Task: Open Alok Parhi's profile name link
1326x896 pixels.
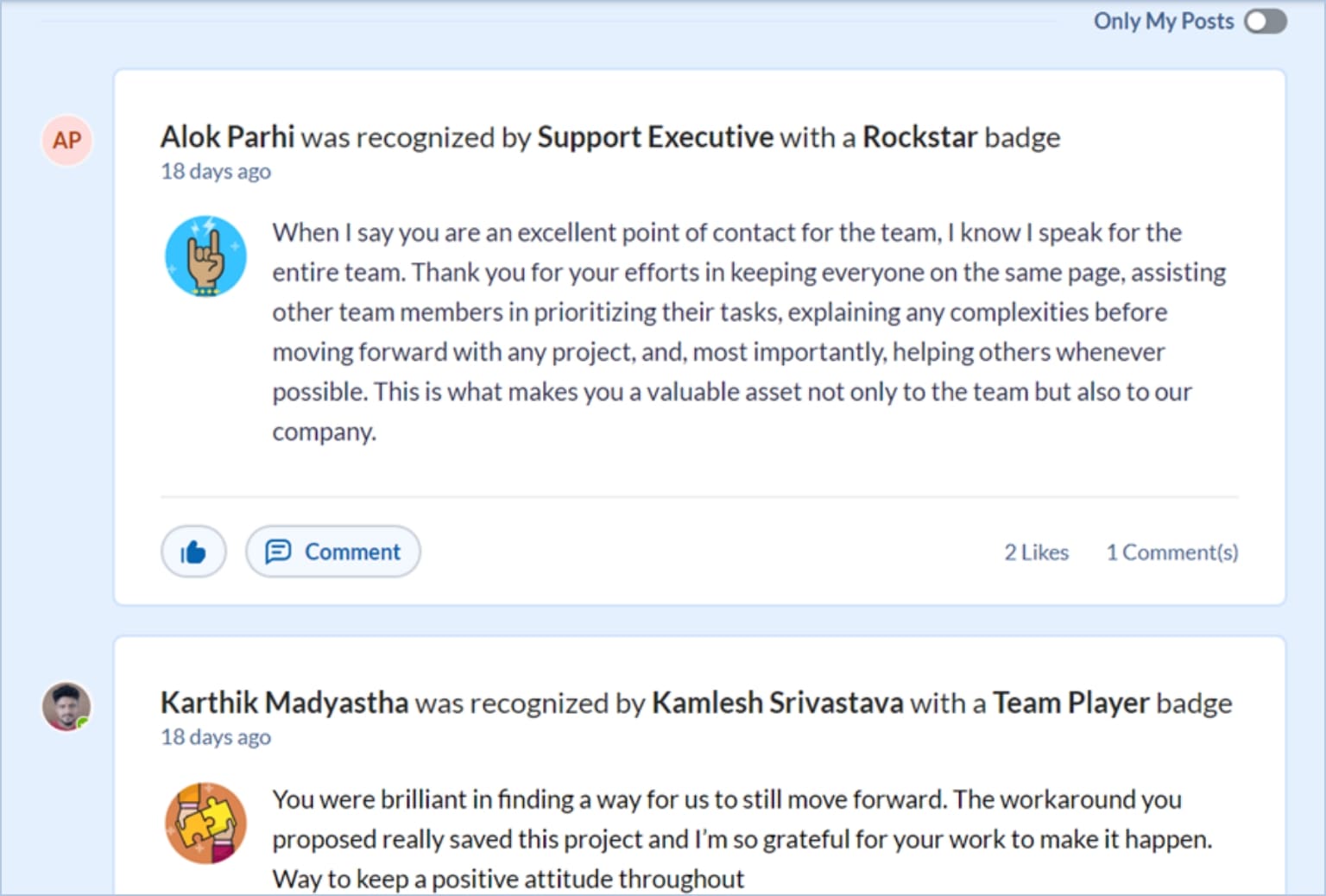Action: [x=227, y=137]
